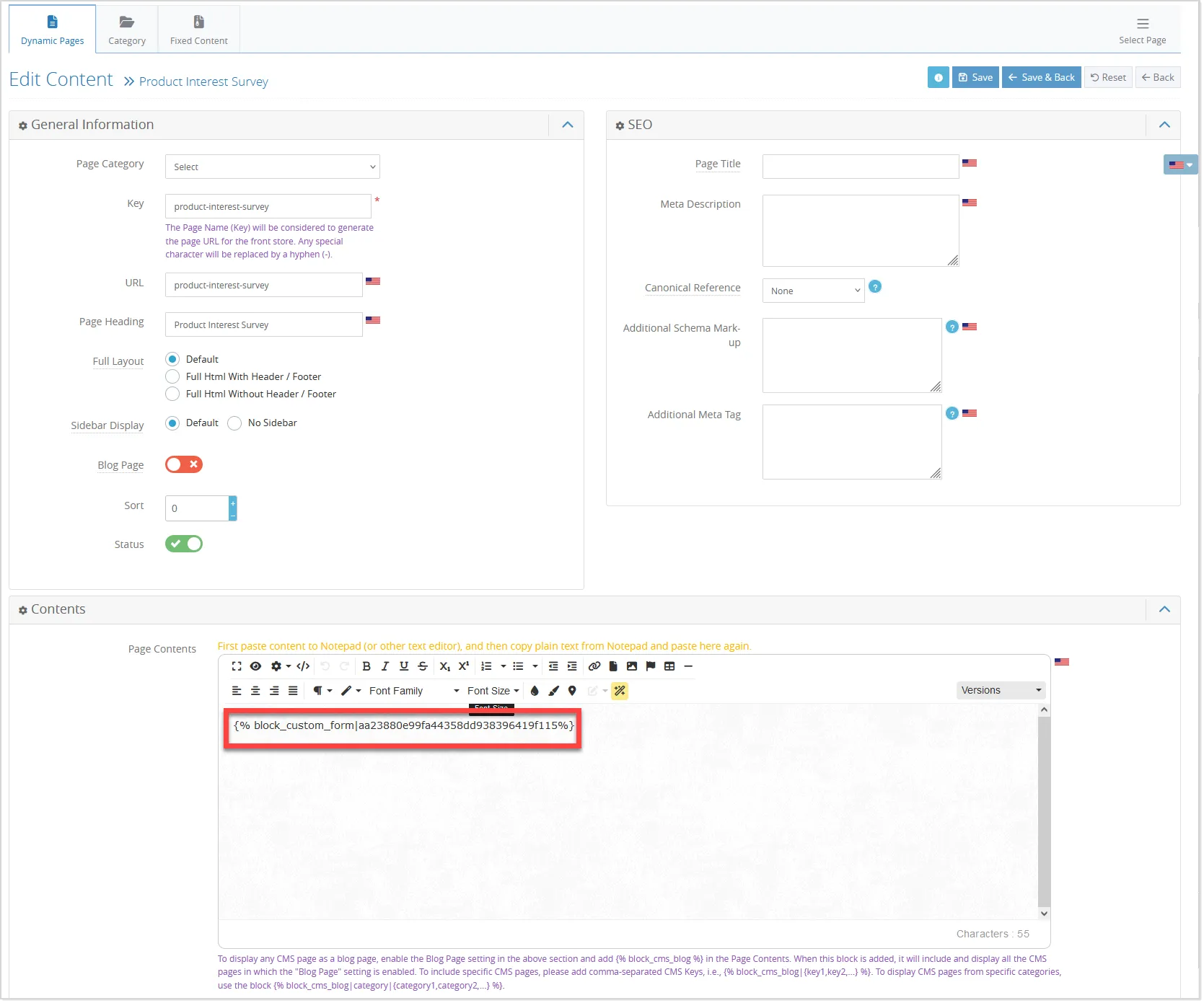The height and width of the screenshot is (1003, 1204).
Task: Insert a link using chain icon
Action: pyautogui.click(x=594, y=667)
